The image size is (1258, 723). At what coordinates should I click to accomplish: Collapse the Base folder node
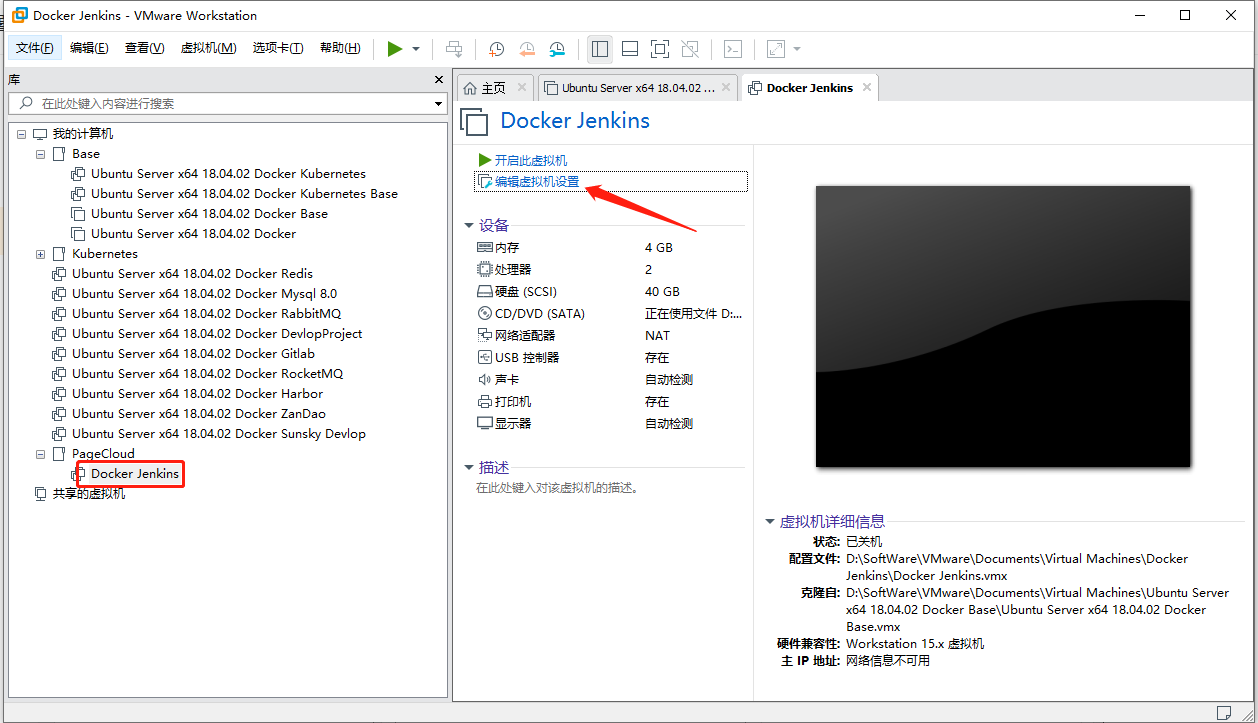(40, 154)
